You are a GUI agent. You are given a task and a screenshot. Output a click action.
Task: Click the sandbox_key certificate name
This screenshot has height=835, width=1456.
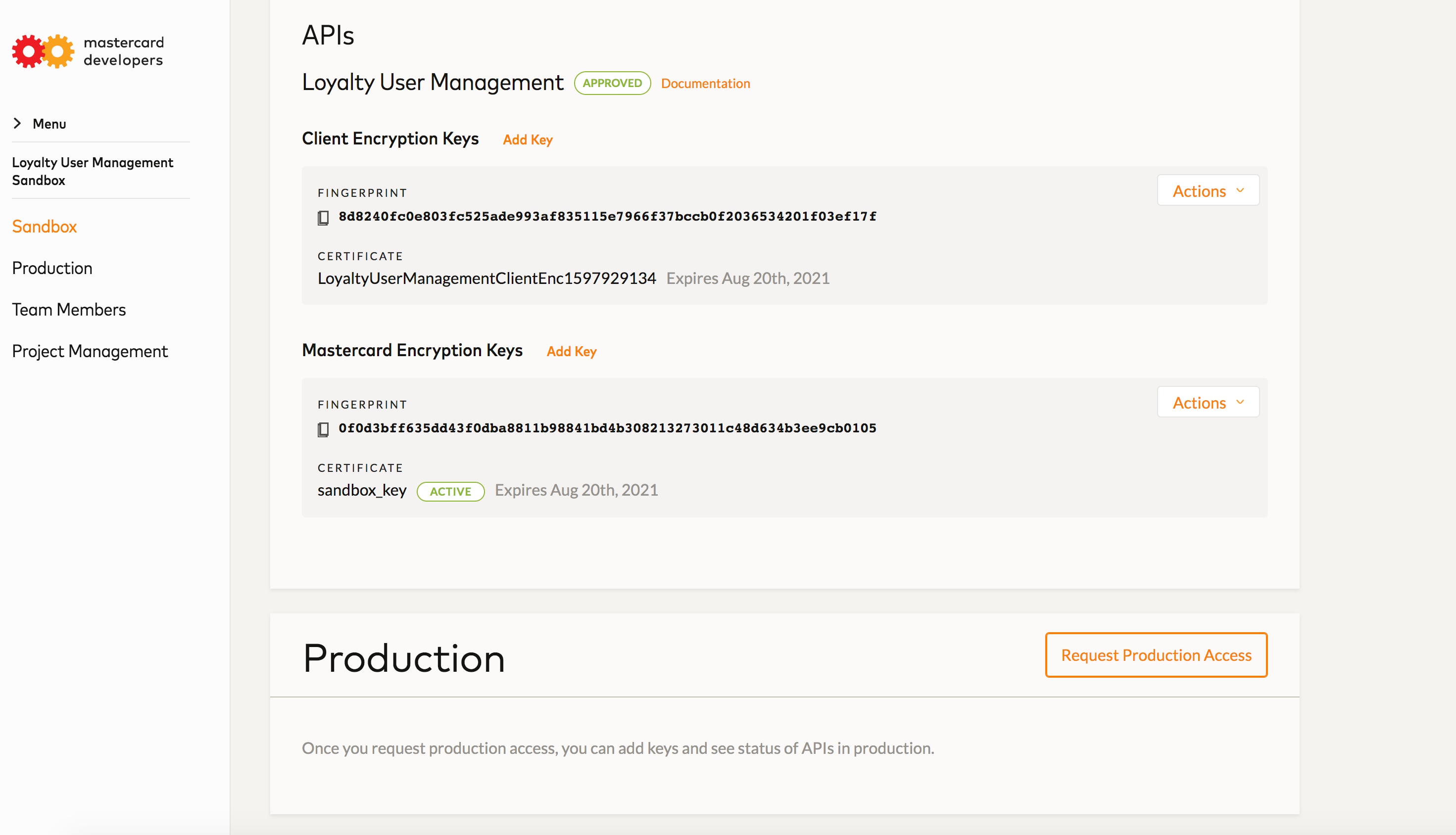click(361, 490)
